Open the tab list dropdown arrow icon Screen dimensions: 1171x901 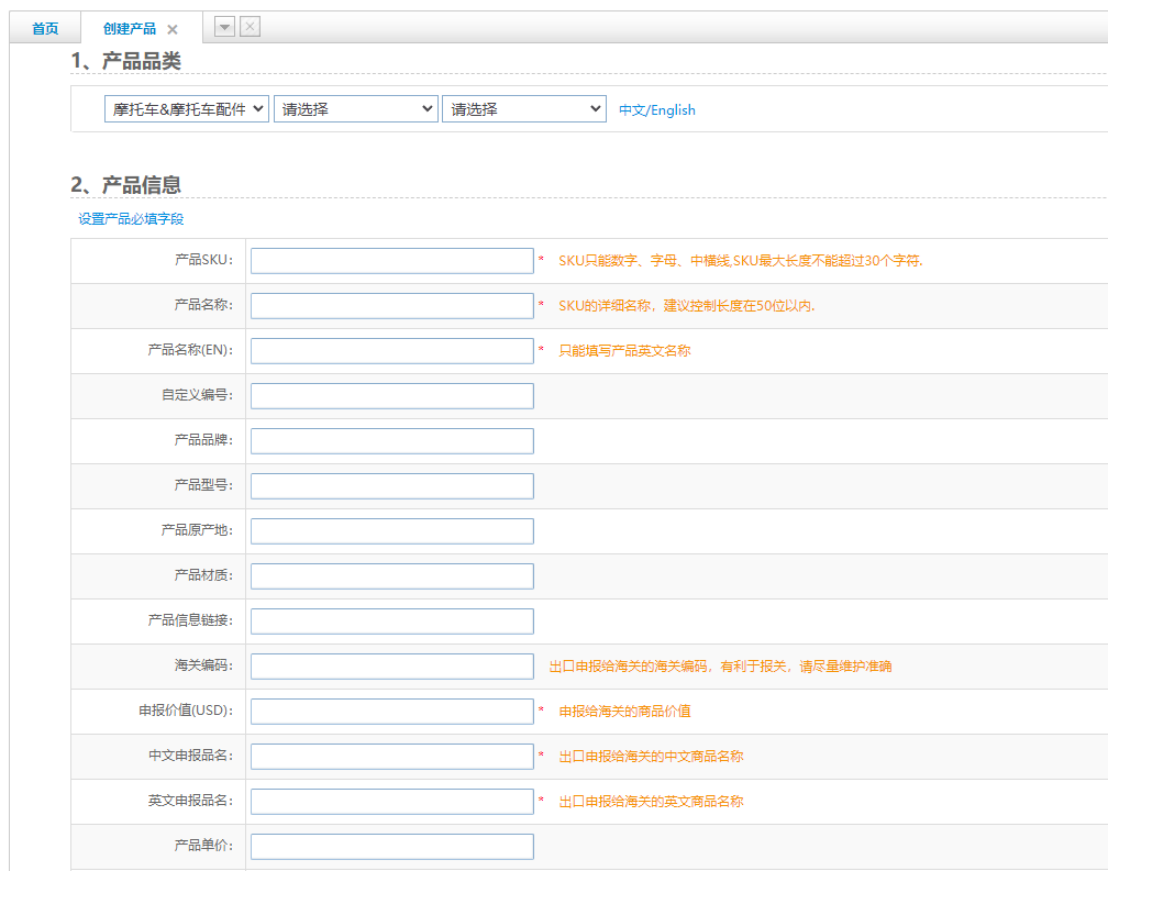[225, 27]
